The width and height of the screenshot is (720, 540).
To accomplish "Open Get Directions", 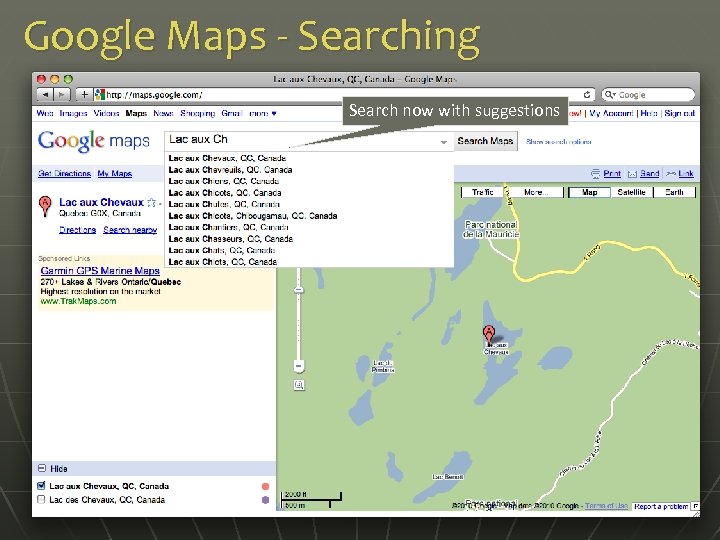I will (64, 173).
